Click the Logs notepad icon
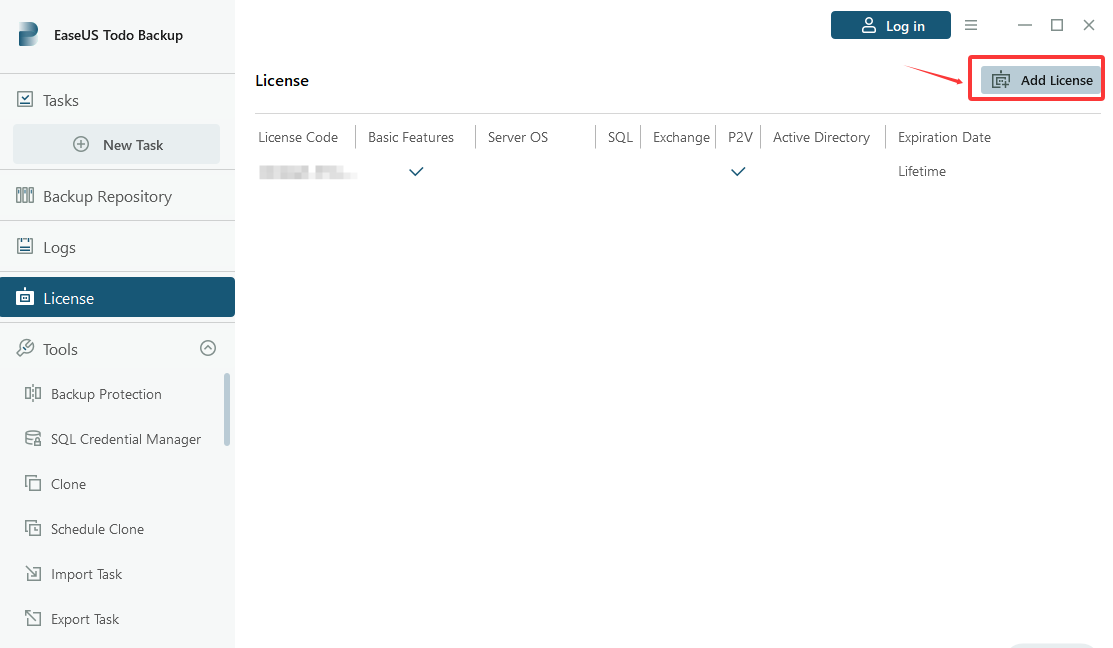This screenshot has height=648, width=1113. 25,246
